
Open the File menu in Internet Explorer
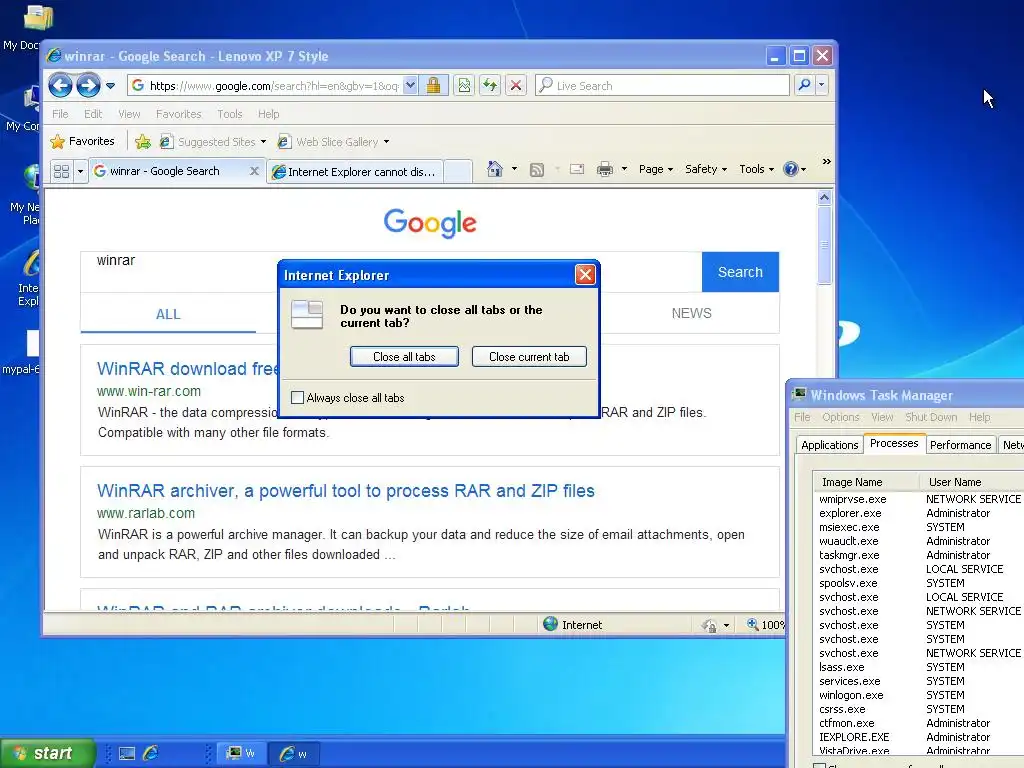[x=60, y=114]
